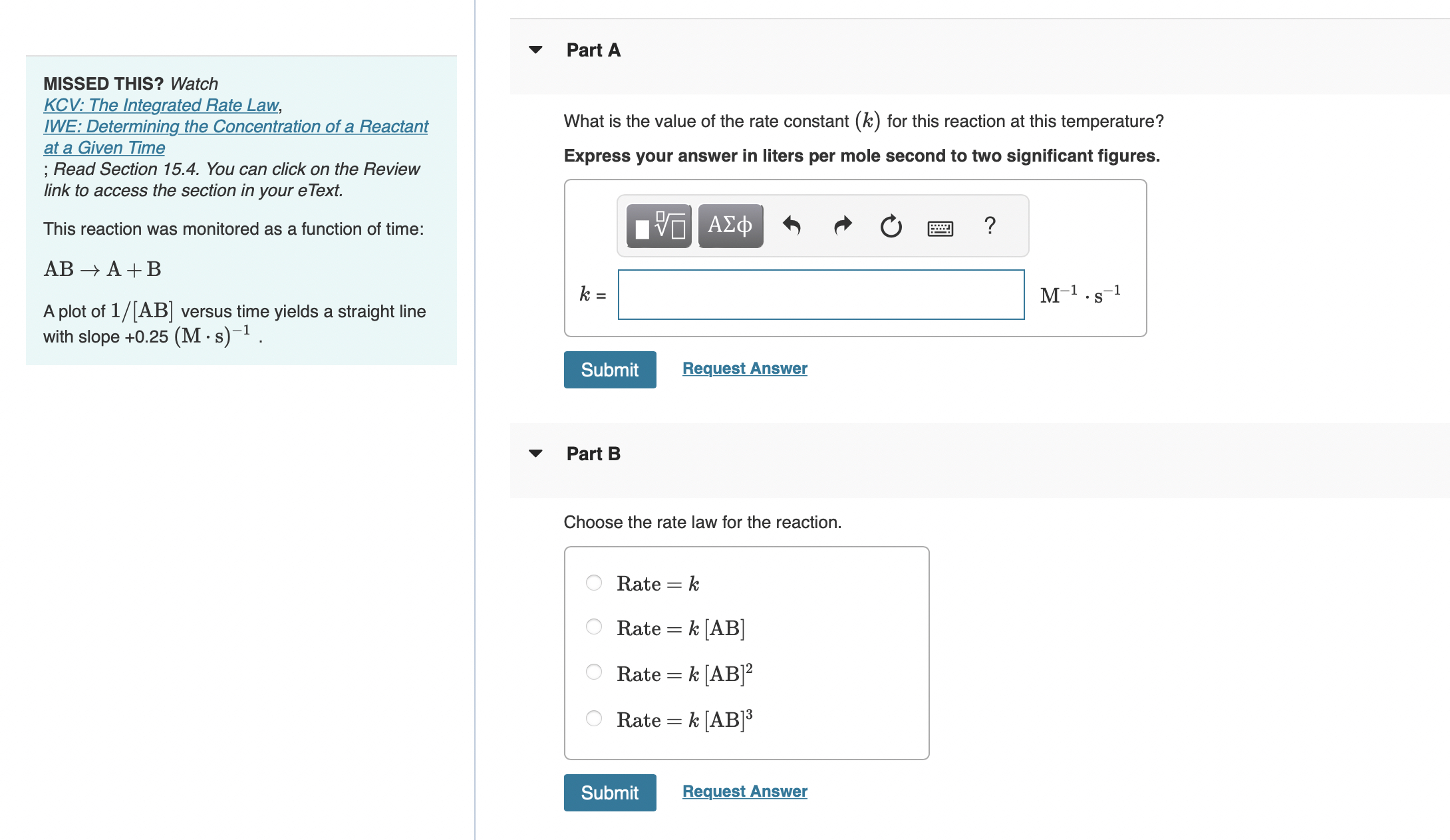This screenshot has width=1450, height=840.
Task: Submit the Part A answer
Action: point(609,369)
